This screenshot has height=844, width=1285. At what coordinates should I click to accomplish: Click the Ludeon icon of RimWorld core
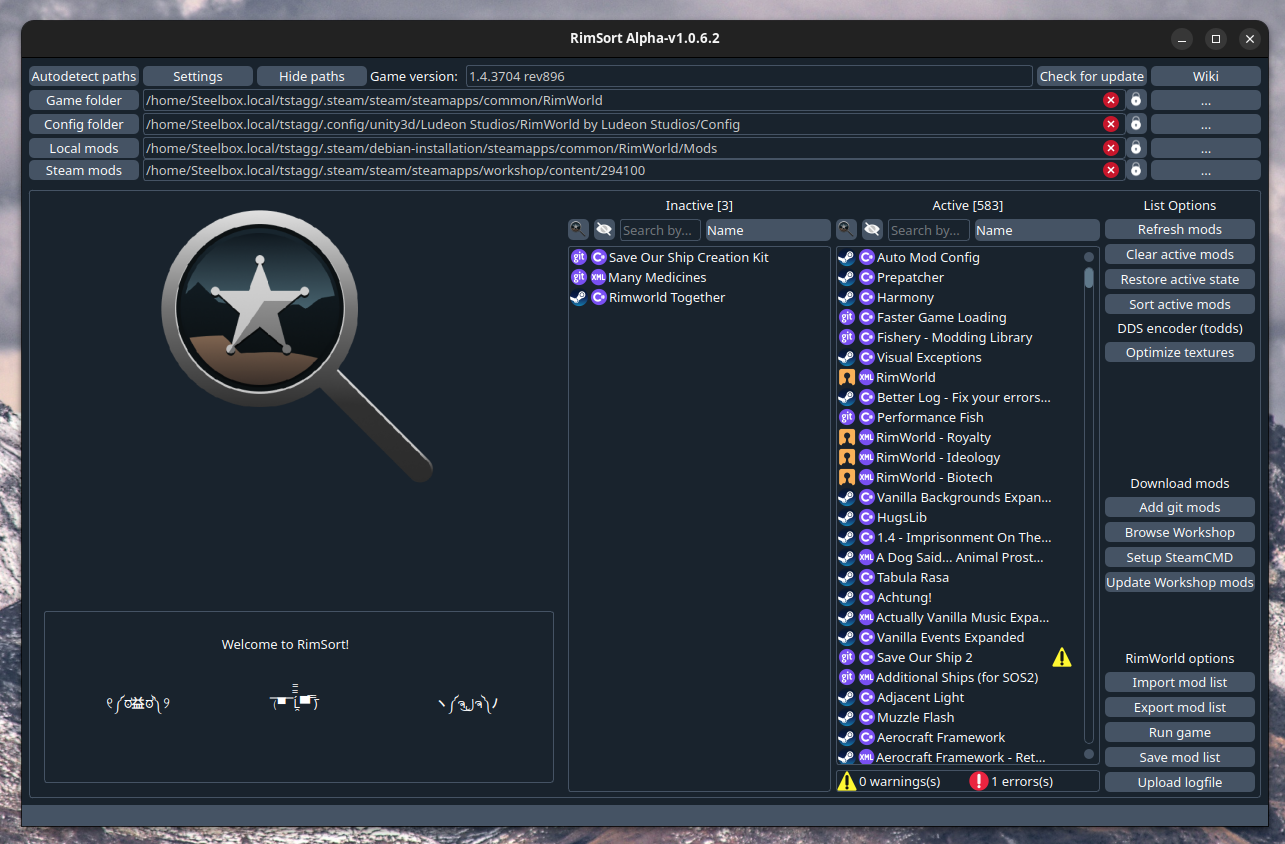click(847, 377)
